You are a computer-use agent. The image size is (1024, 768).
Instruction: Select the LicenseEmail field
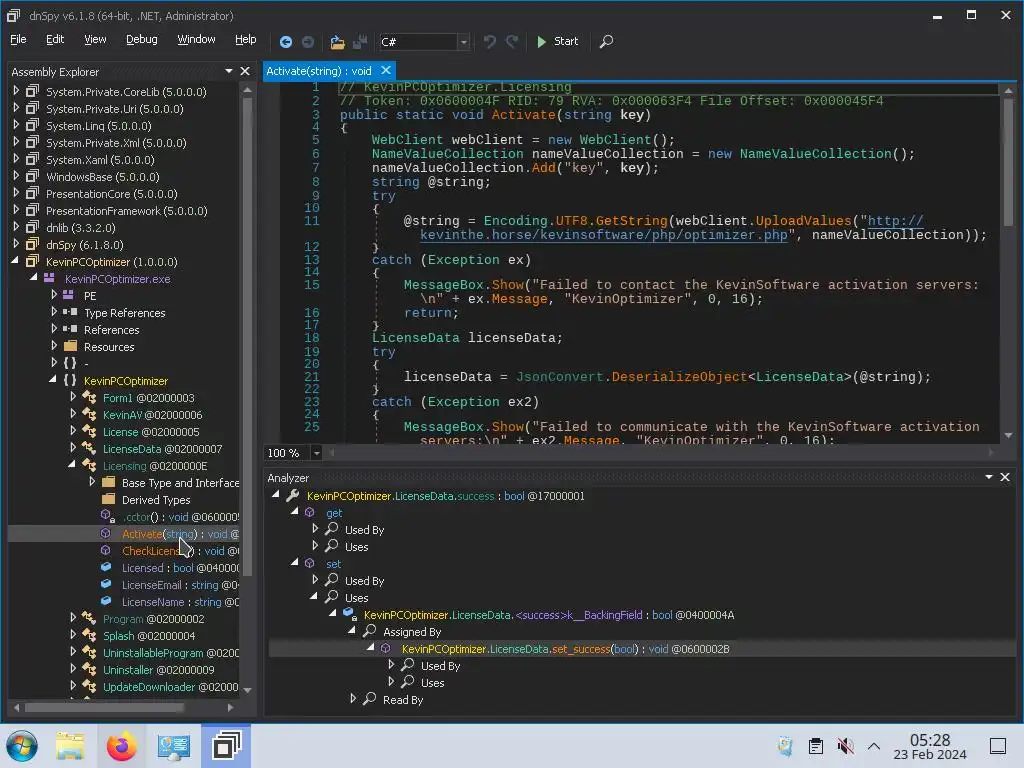[180, 585]
